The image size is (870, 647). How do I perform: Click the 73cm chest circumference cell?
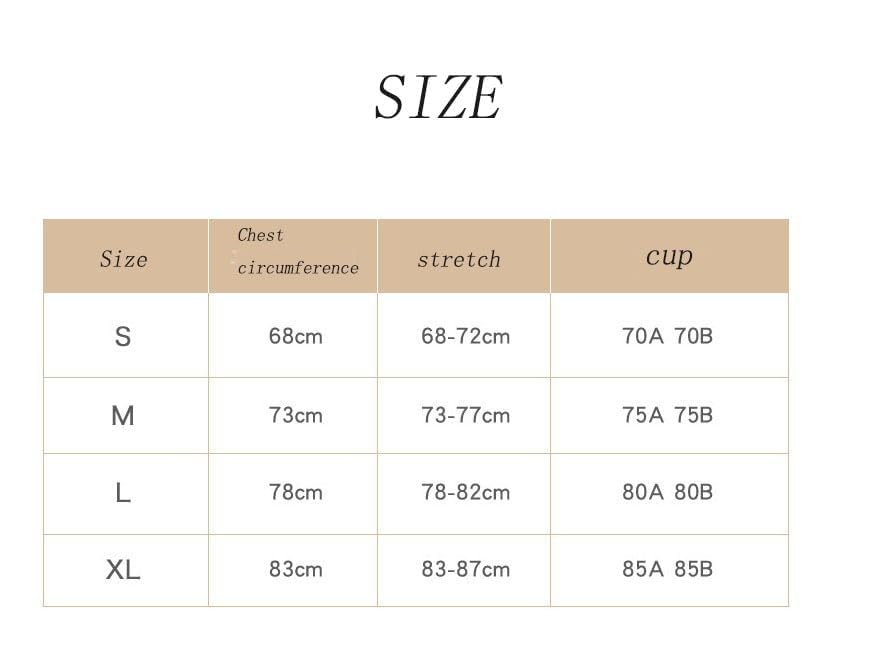tap(295, 415)
